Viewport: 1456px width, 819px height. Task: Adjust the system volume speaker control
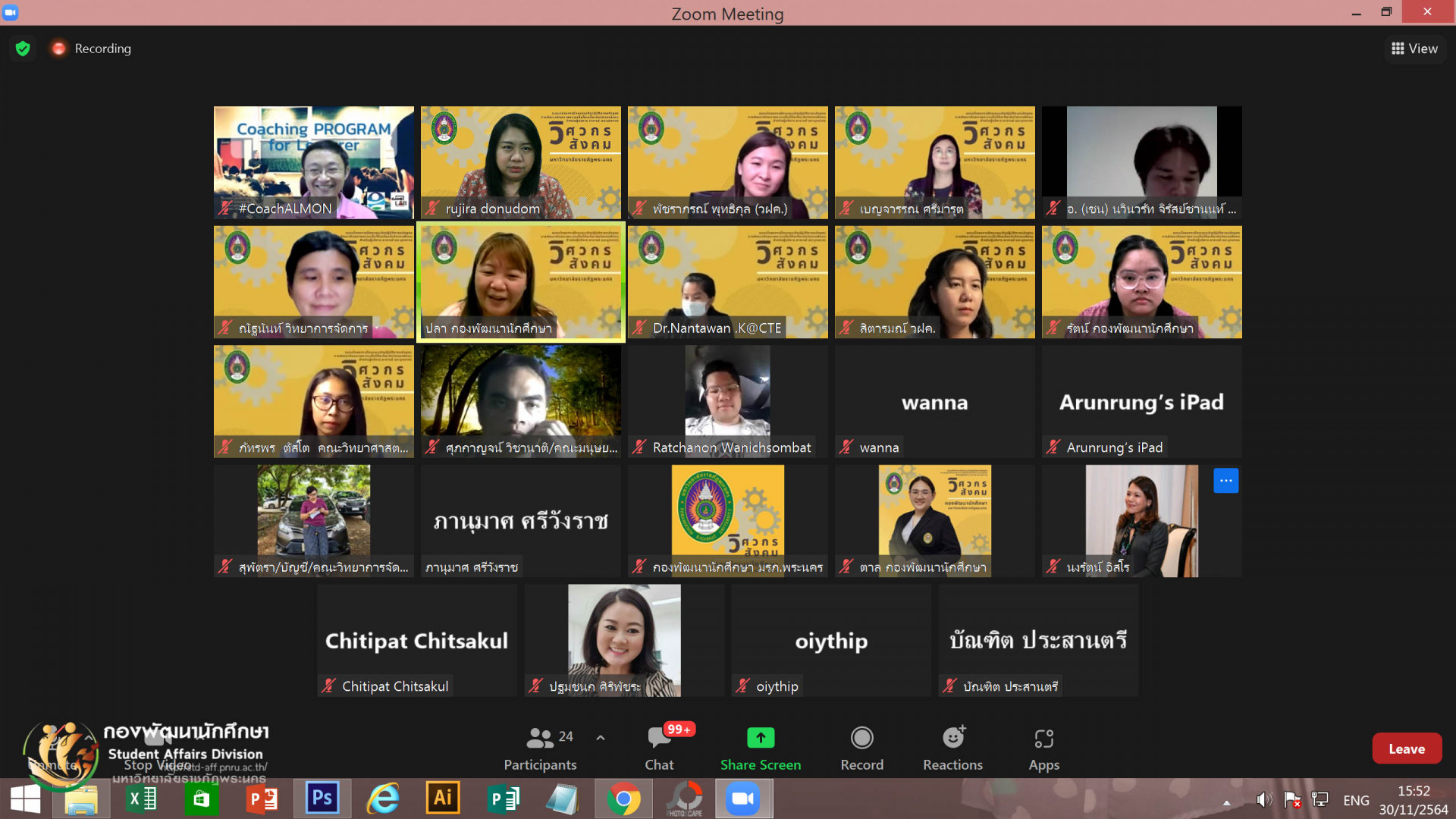(1263, 800)
